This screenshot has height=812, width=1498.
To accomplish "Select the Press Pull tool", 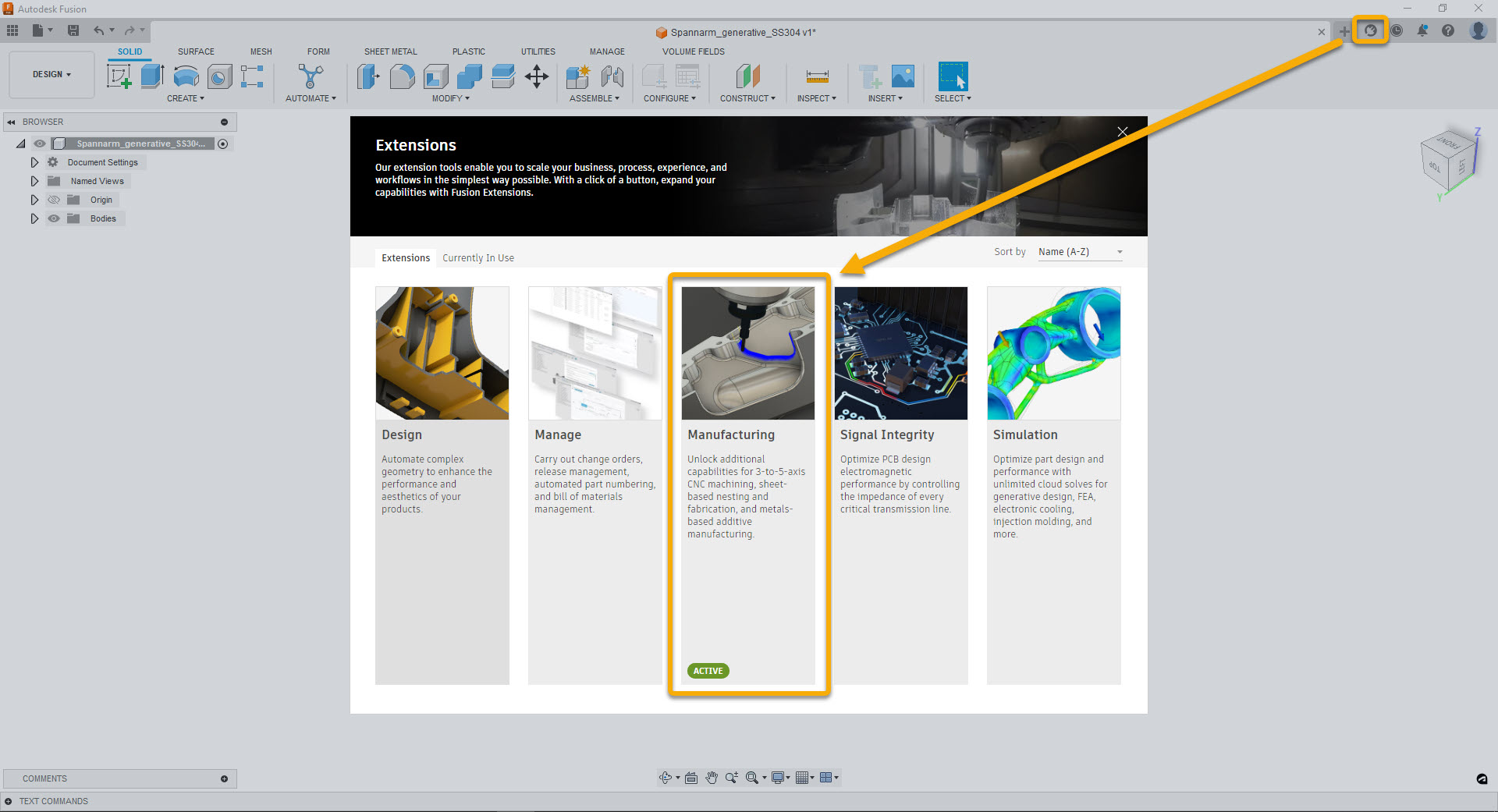I will (368, 76).
